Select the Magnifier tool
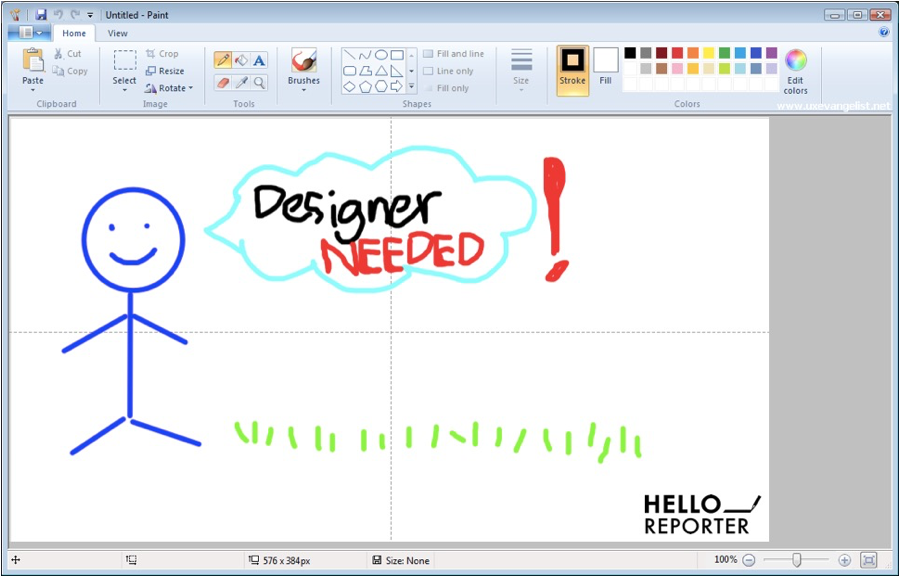This screenshot has height=577, width=900. click(259, 83)
